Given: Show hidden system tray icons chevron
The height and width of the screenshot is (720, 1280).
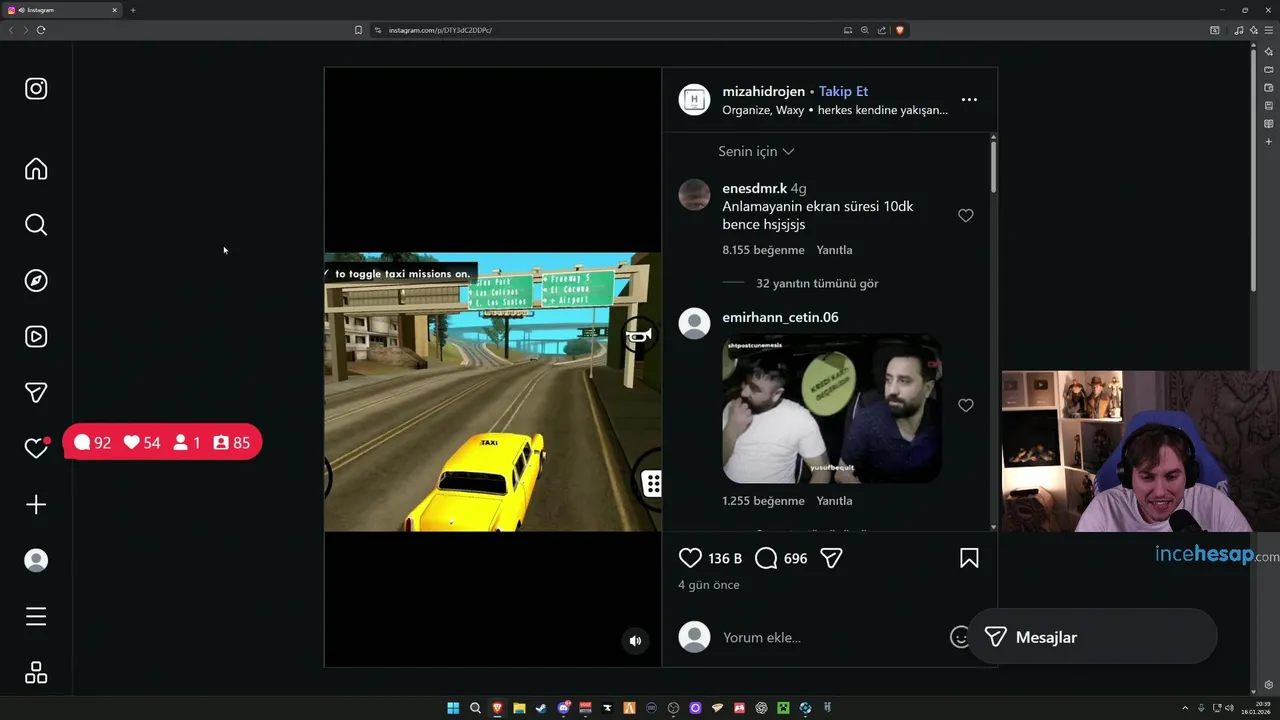Looking at the screenshot, I should (1186, 708).
